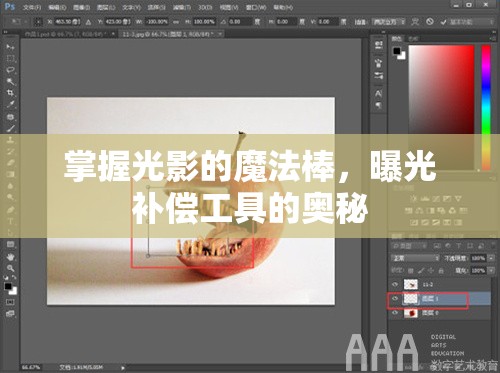Click the zoom level 66.67% field
500x373 pixels.
coord(31,367)
